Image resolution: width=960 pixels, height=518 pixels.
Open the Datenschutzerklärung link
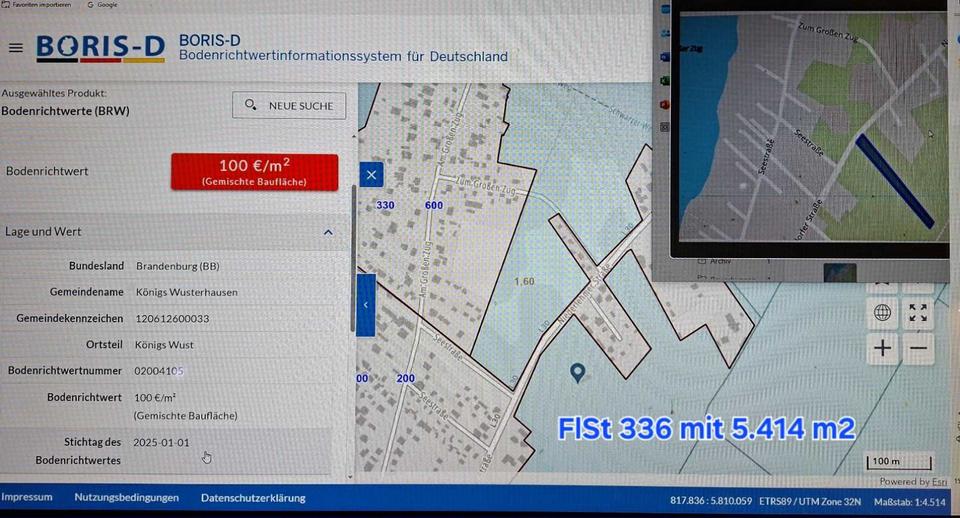pos(253,498)
